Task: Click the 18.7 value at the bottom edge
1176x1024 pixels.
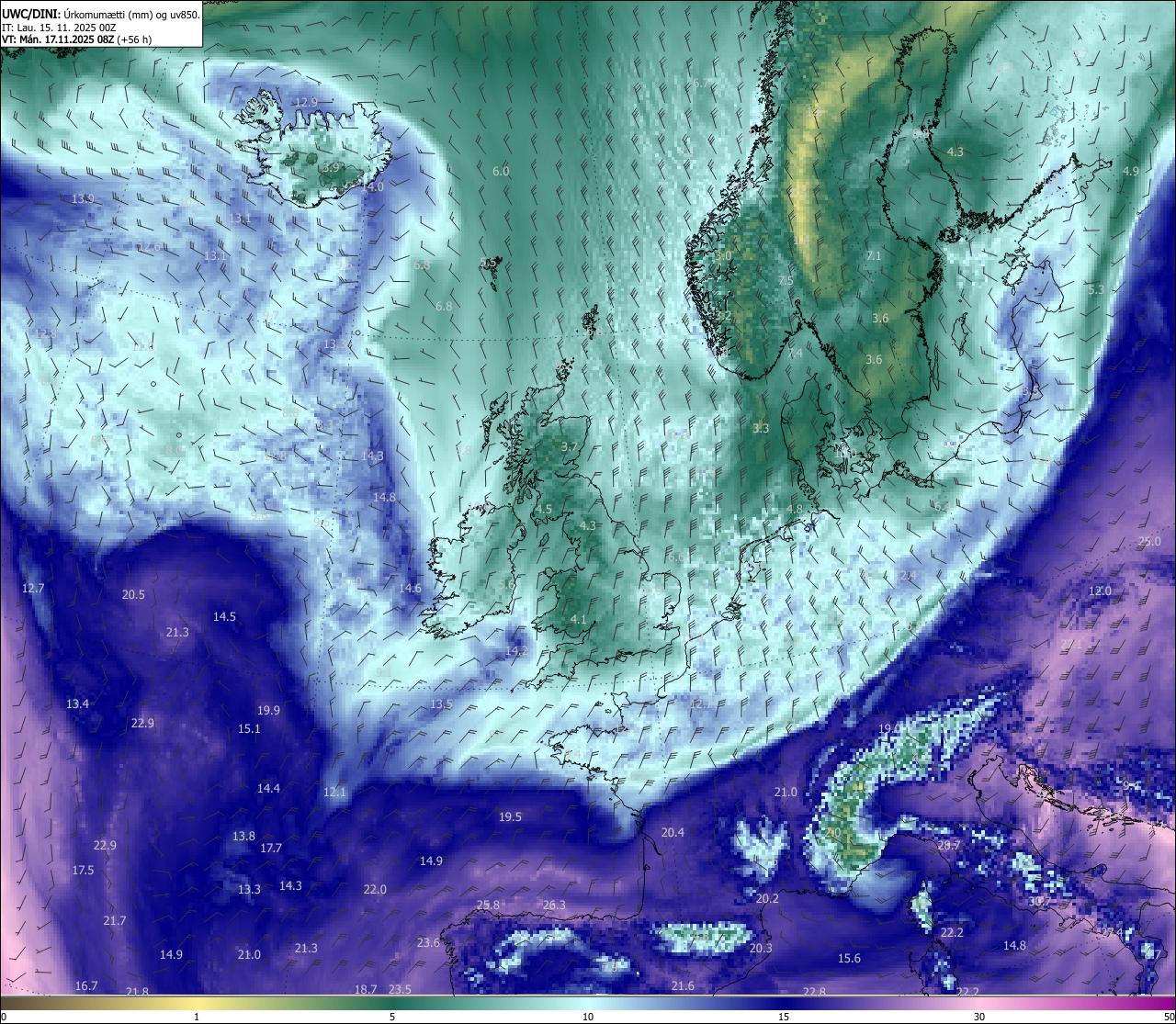Action: pos(366,990)
